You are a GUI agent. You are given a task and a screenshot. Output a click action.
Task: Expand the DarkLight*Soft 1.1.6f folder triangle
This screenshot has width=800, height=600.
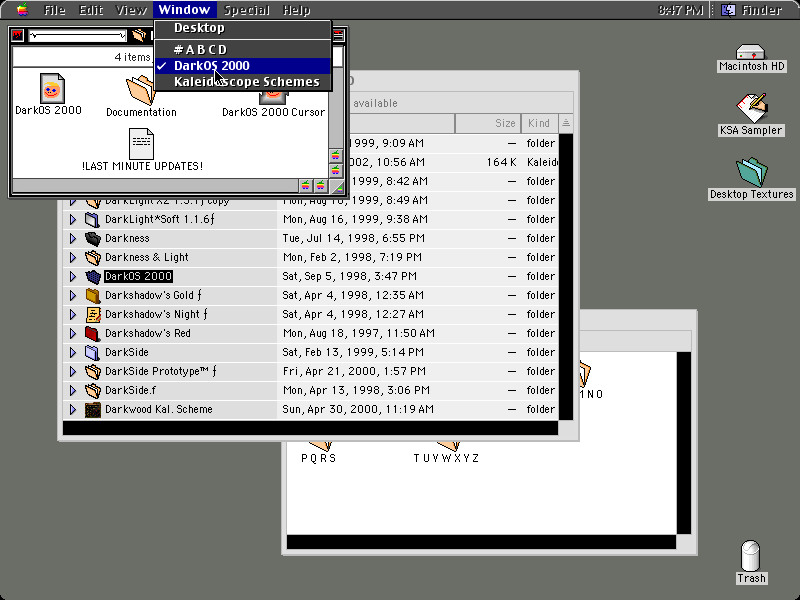[x=72, y=219]
